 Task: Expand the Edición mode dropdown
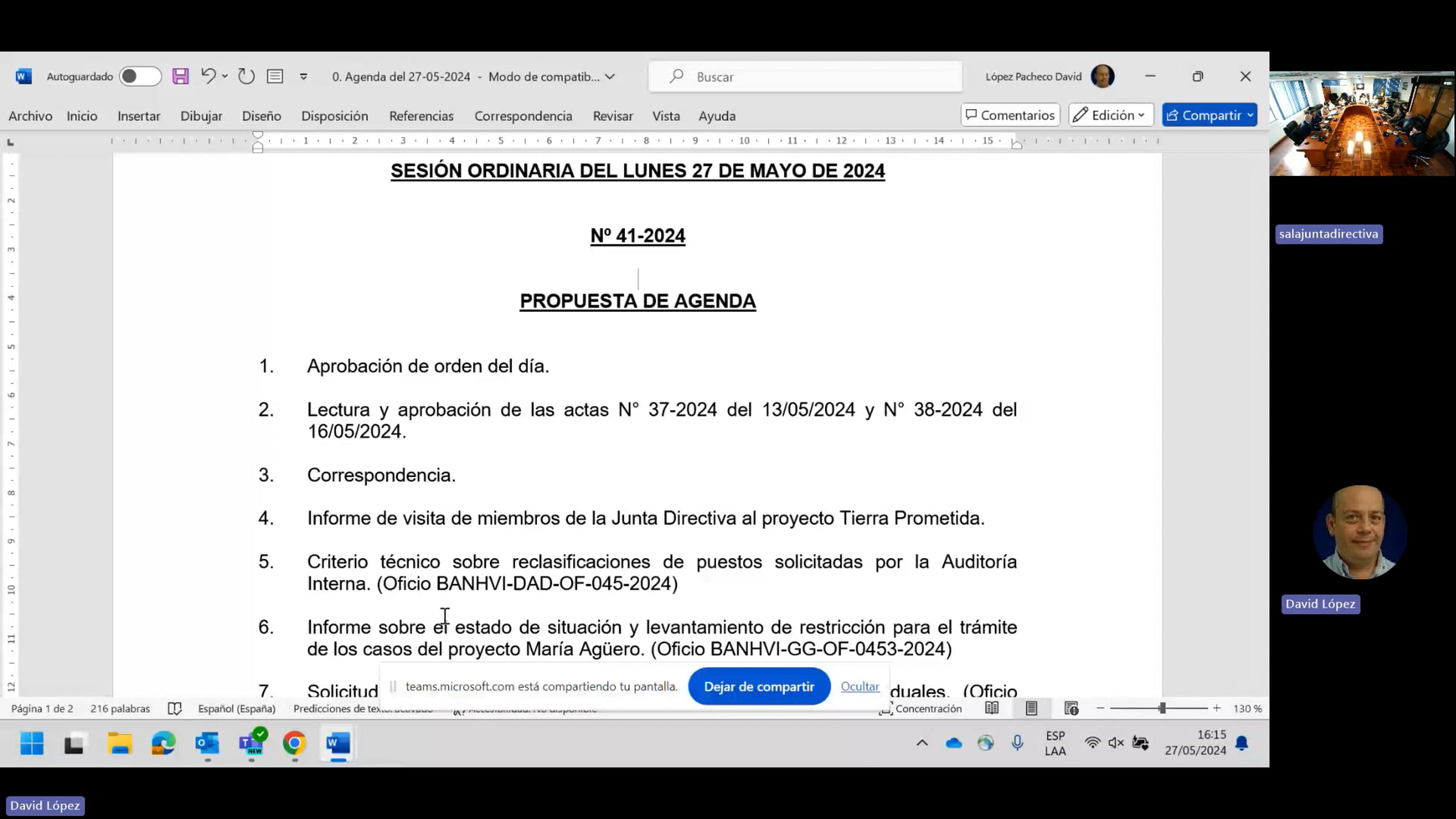[x=1110, y=115]
